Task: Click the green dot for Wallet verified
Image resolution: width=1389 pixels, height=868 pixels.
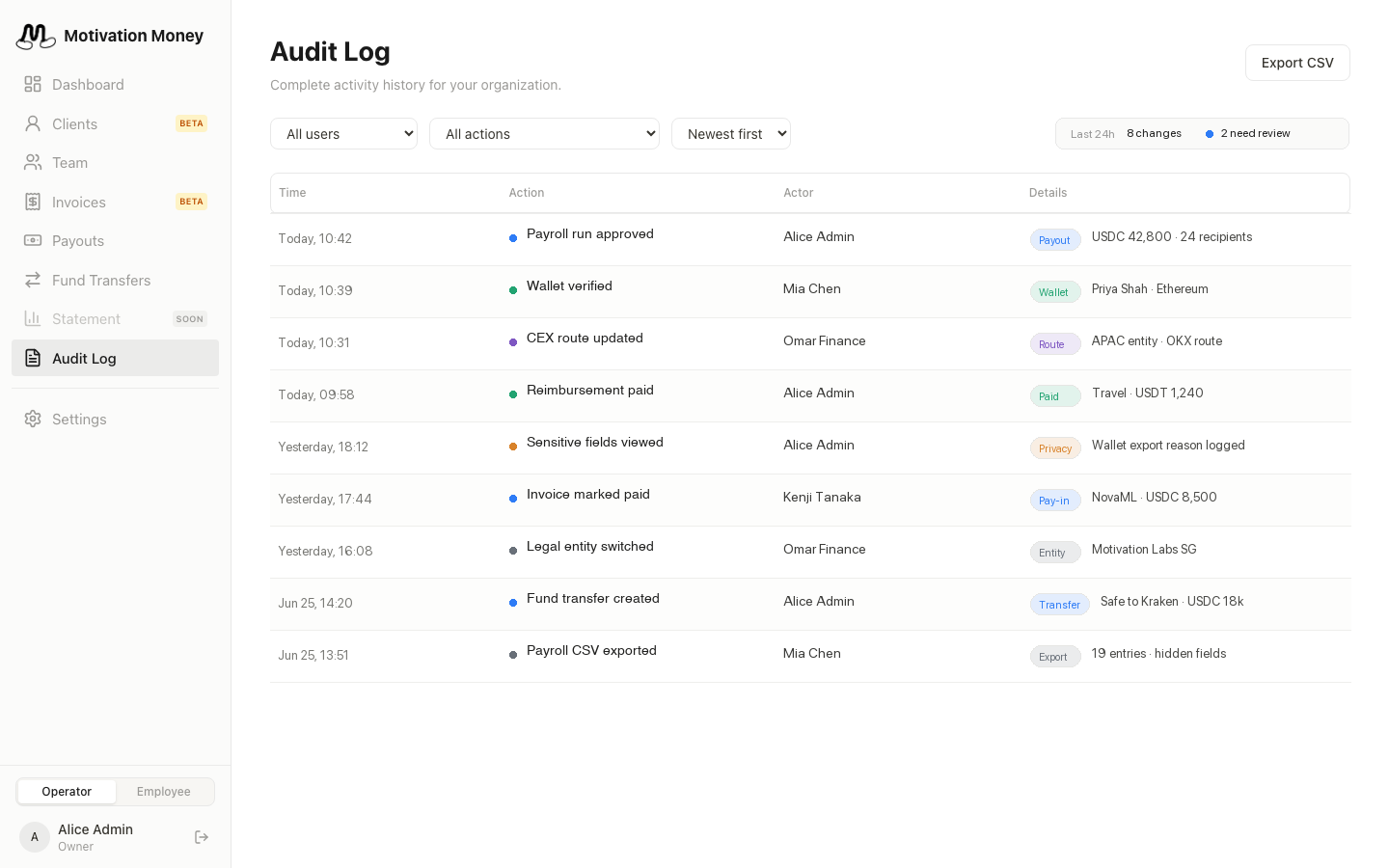Action: [x=513, y=290]
